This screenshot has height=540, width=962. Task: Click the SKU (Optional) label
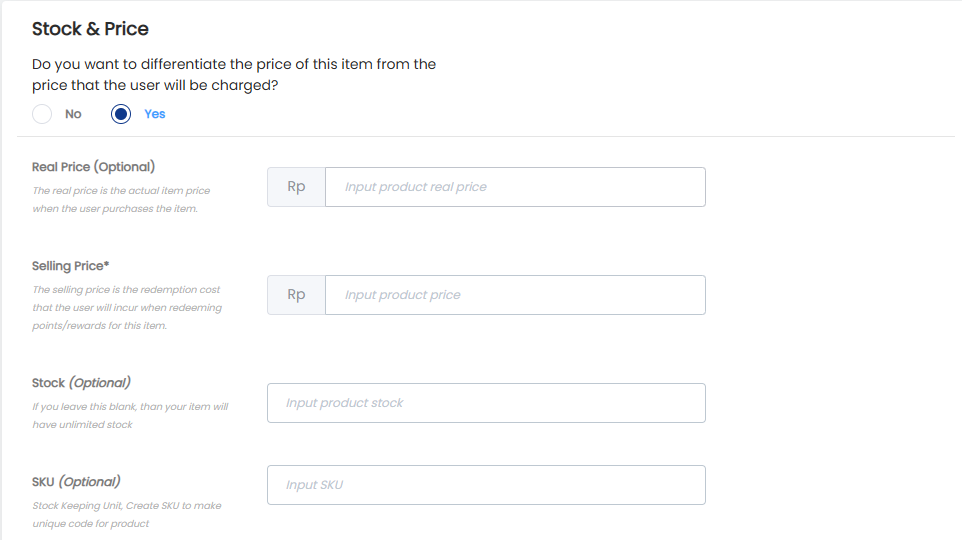76,482
